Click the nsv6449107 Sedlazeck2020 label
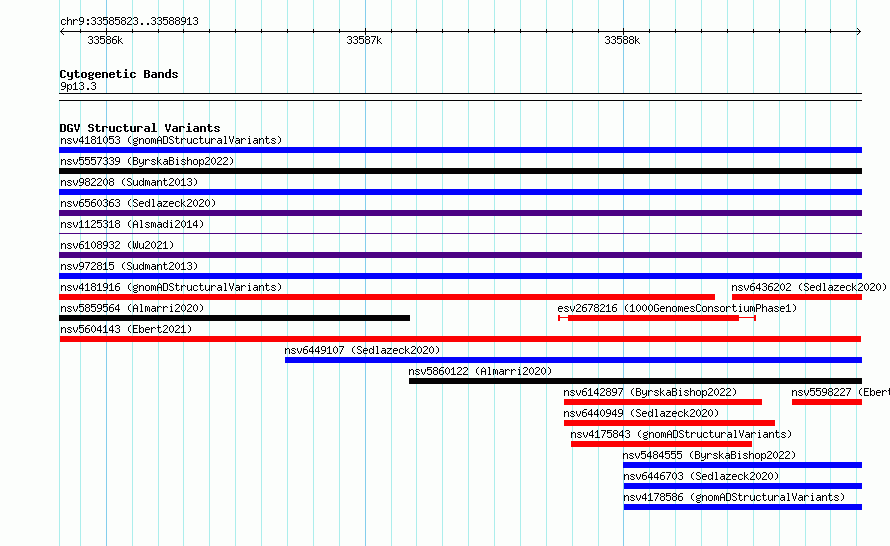 tap(362, 350)
